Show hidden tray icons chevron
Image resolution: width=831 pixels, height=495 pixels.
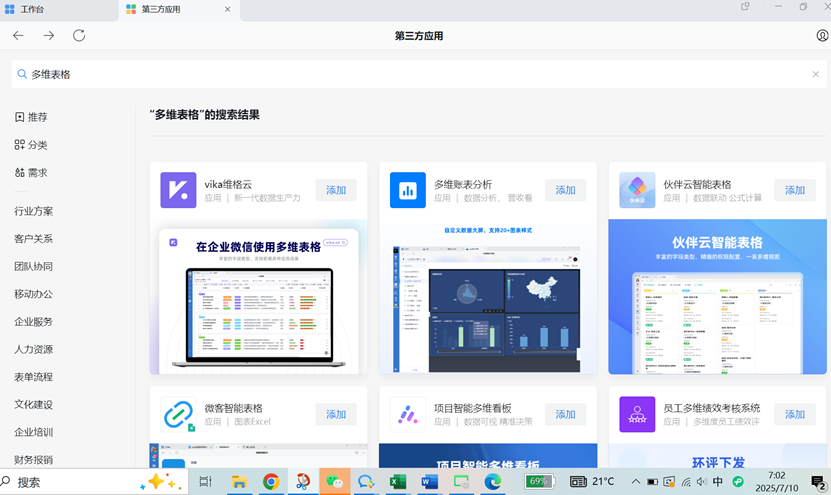tap(635, 482)
